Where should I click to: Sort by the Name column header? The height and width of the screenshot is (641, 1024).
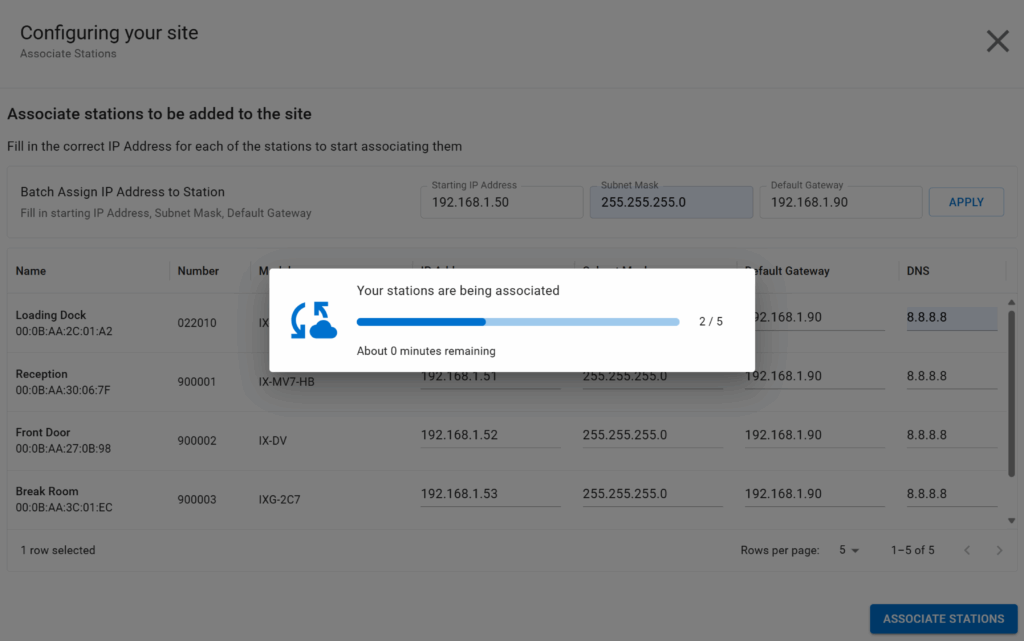[31, 271]
